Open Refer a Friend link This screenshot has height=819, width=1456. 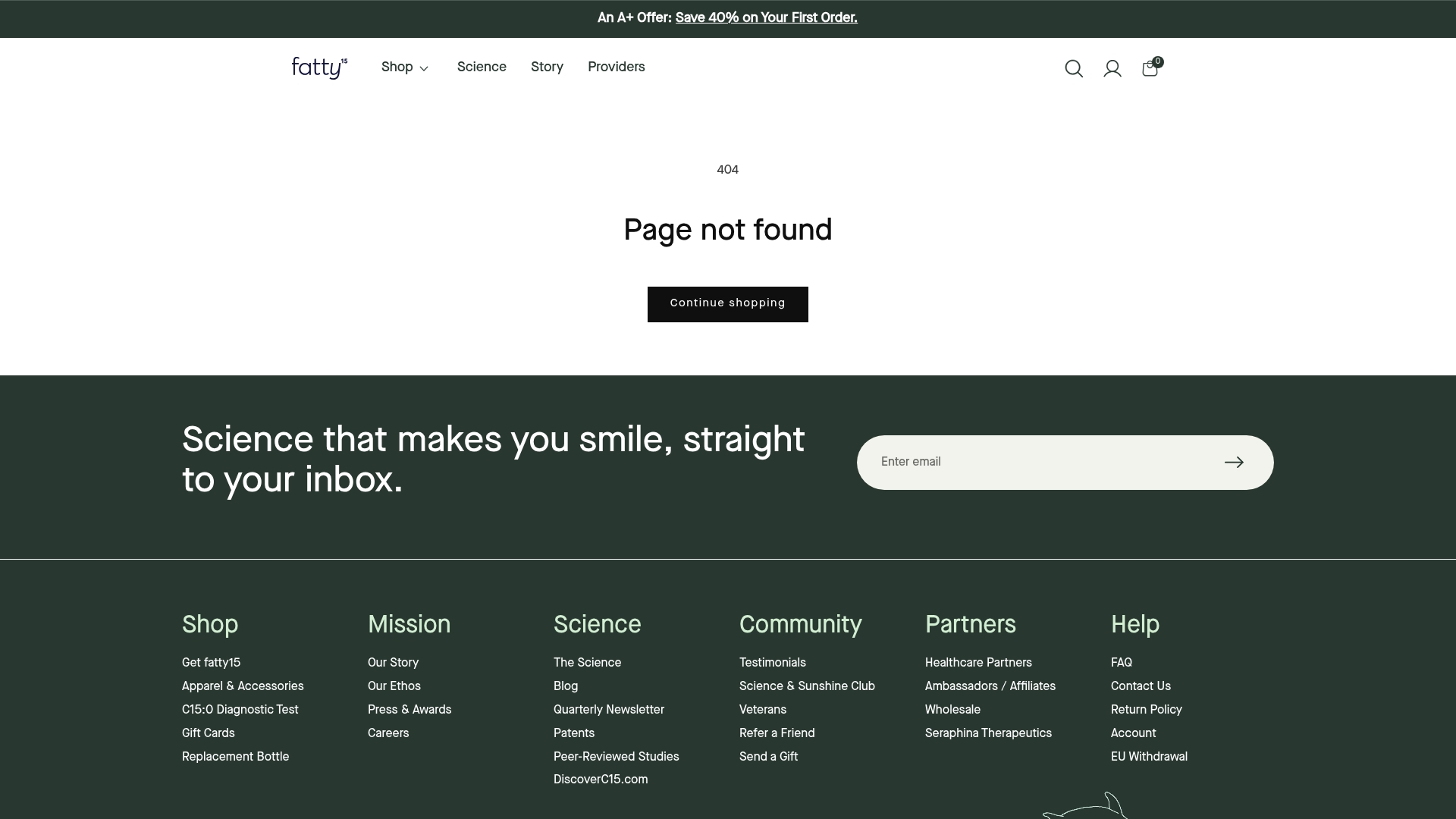pos(777,733)
